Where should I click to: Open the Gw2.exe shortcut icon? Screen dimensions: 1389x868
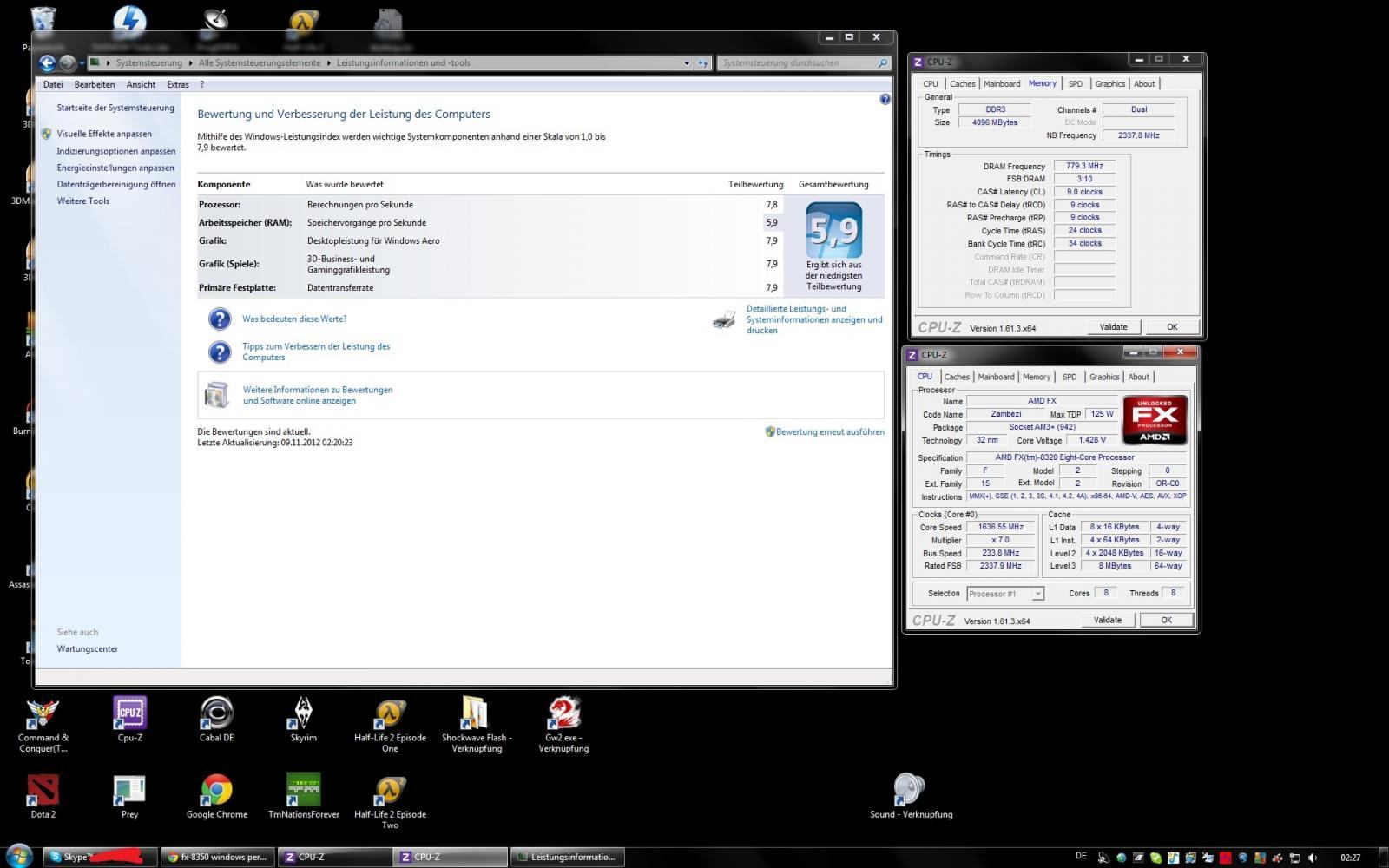coord(563,714)
